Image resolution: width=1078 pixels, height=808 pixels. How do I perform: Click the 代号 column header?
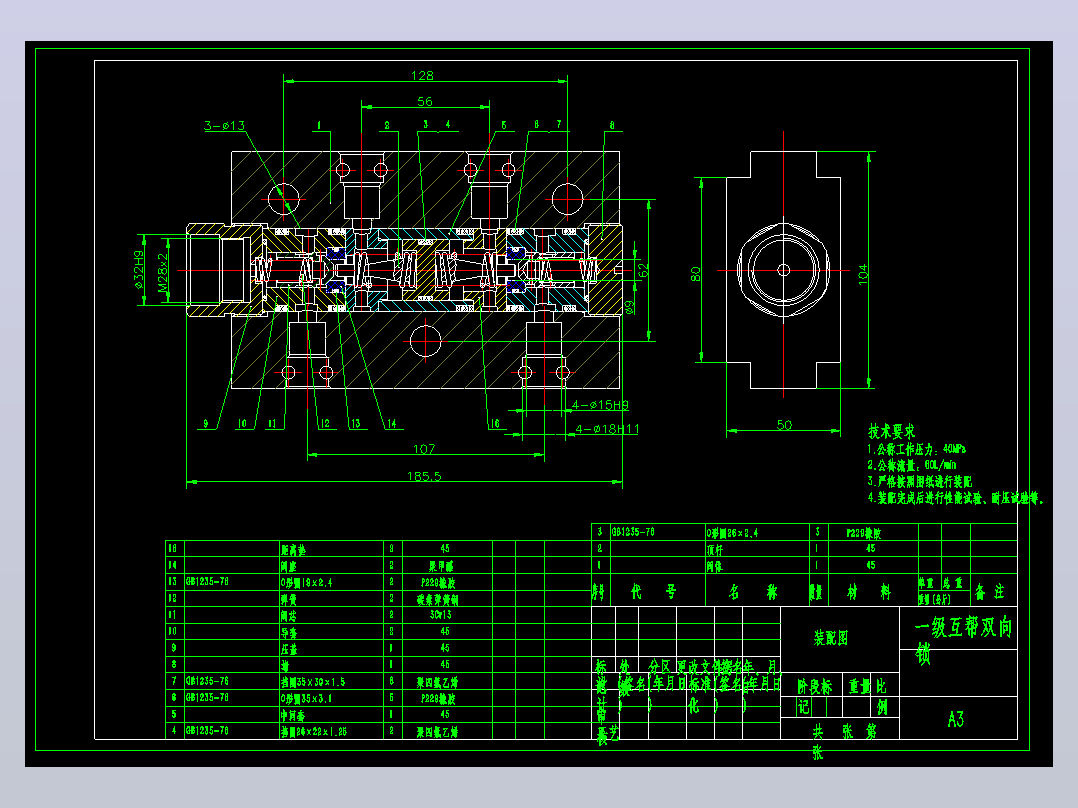tap(653, 591)
